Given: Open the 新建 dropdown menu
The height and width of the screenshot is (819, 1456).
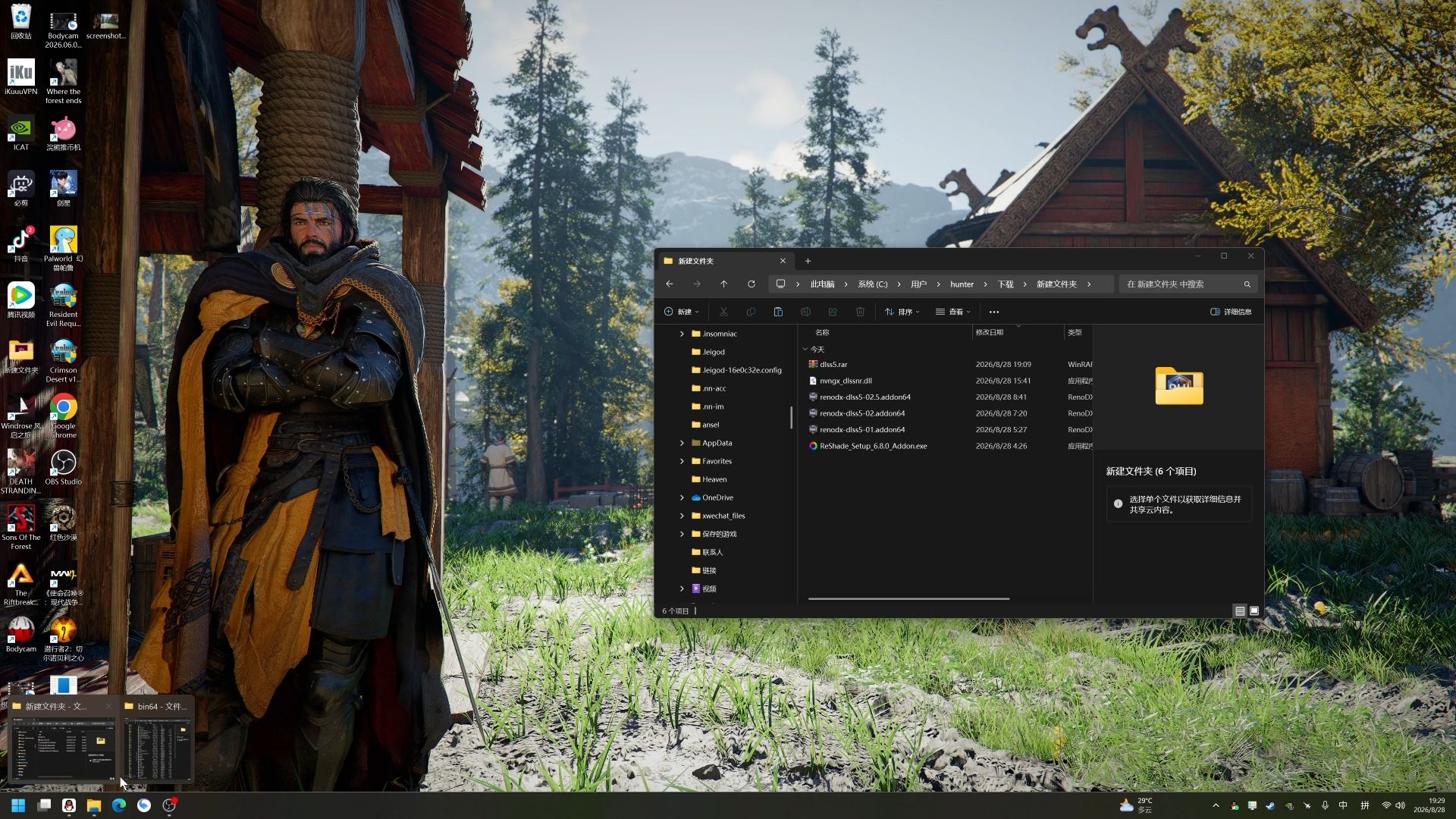Looking at the screenshot, I should tap(681, 312).
